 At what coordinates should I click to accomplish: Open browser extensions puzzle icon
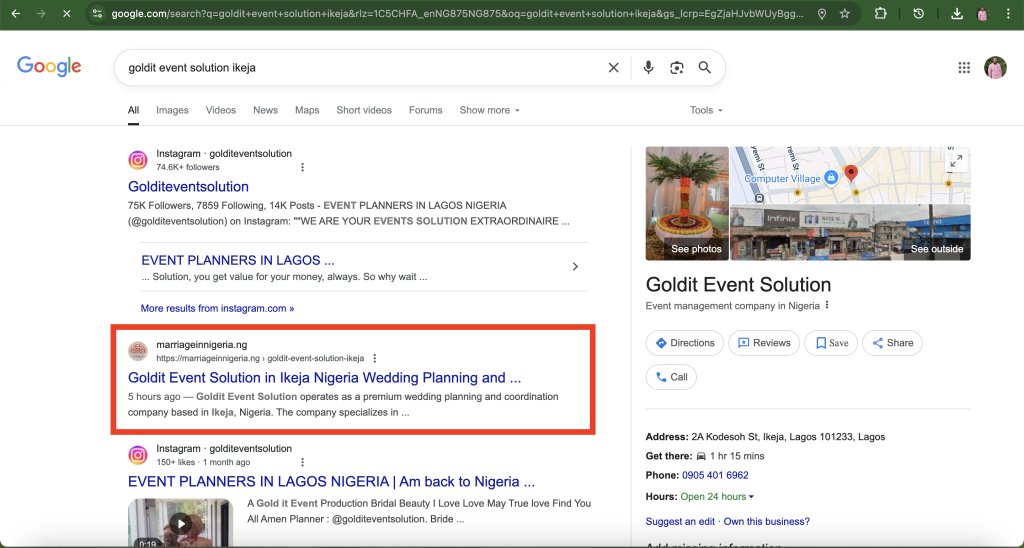pyautogui.click(x=880, y=13)
